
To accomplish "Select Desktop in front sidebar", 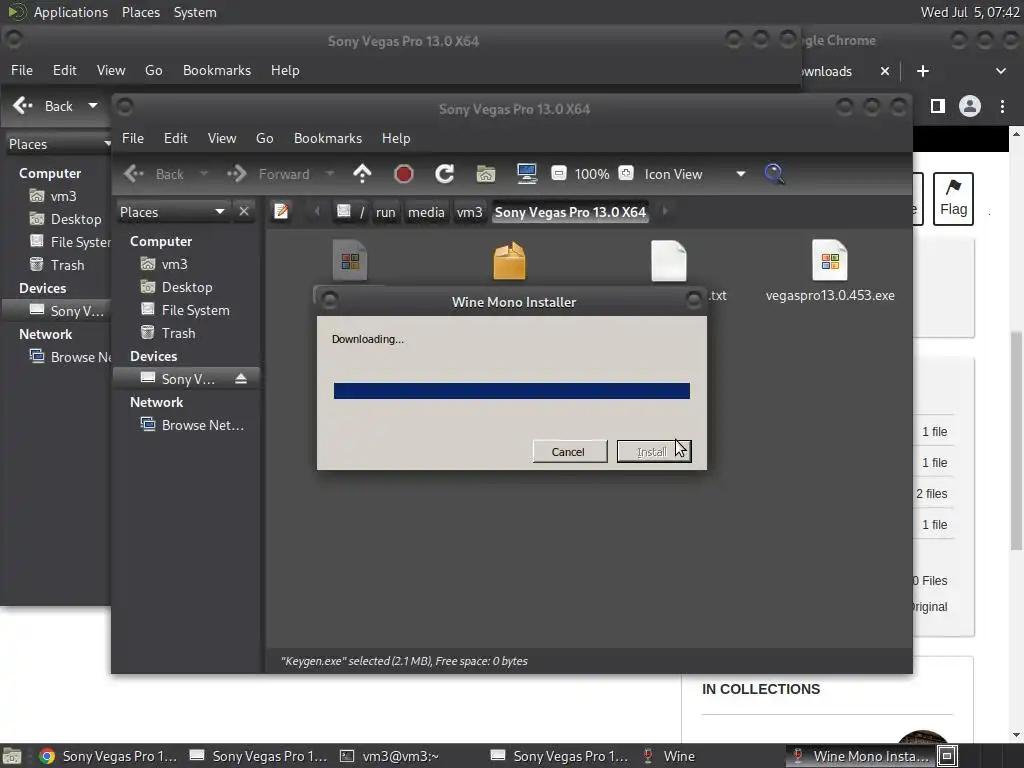I will (x=187, y=287).
